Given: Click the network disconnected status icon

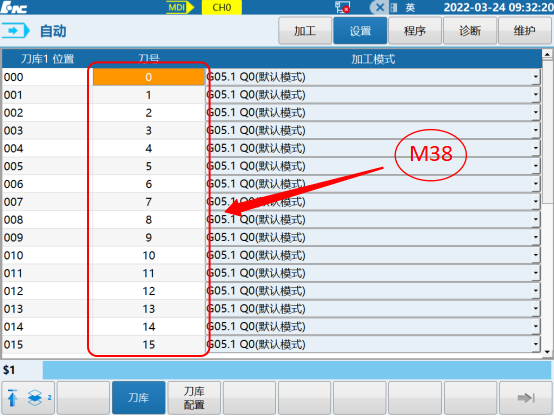Looking at the screenshot, I should click(342, 7).
